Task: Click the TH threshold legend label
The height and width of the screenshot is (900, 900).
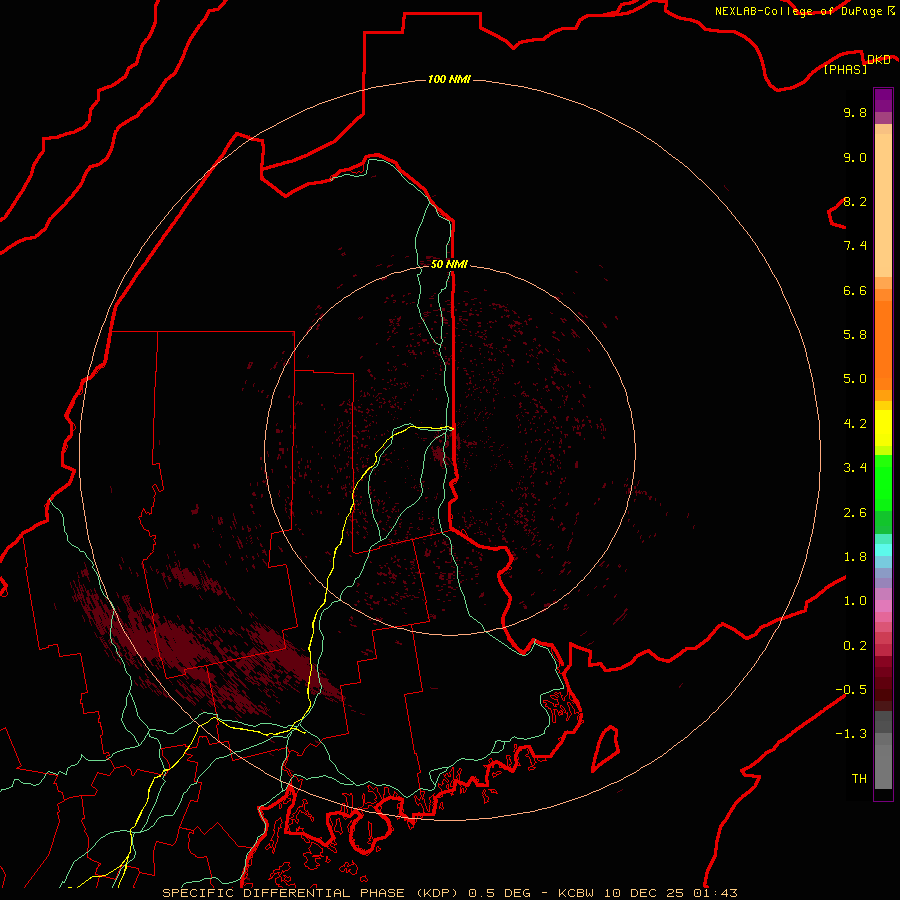Action: point(859,779)
